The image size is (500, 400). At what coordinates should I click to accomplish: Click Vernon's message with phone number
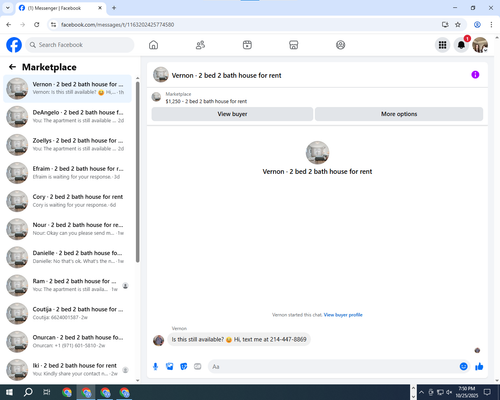(239, 339)
